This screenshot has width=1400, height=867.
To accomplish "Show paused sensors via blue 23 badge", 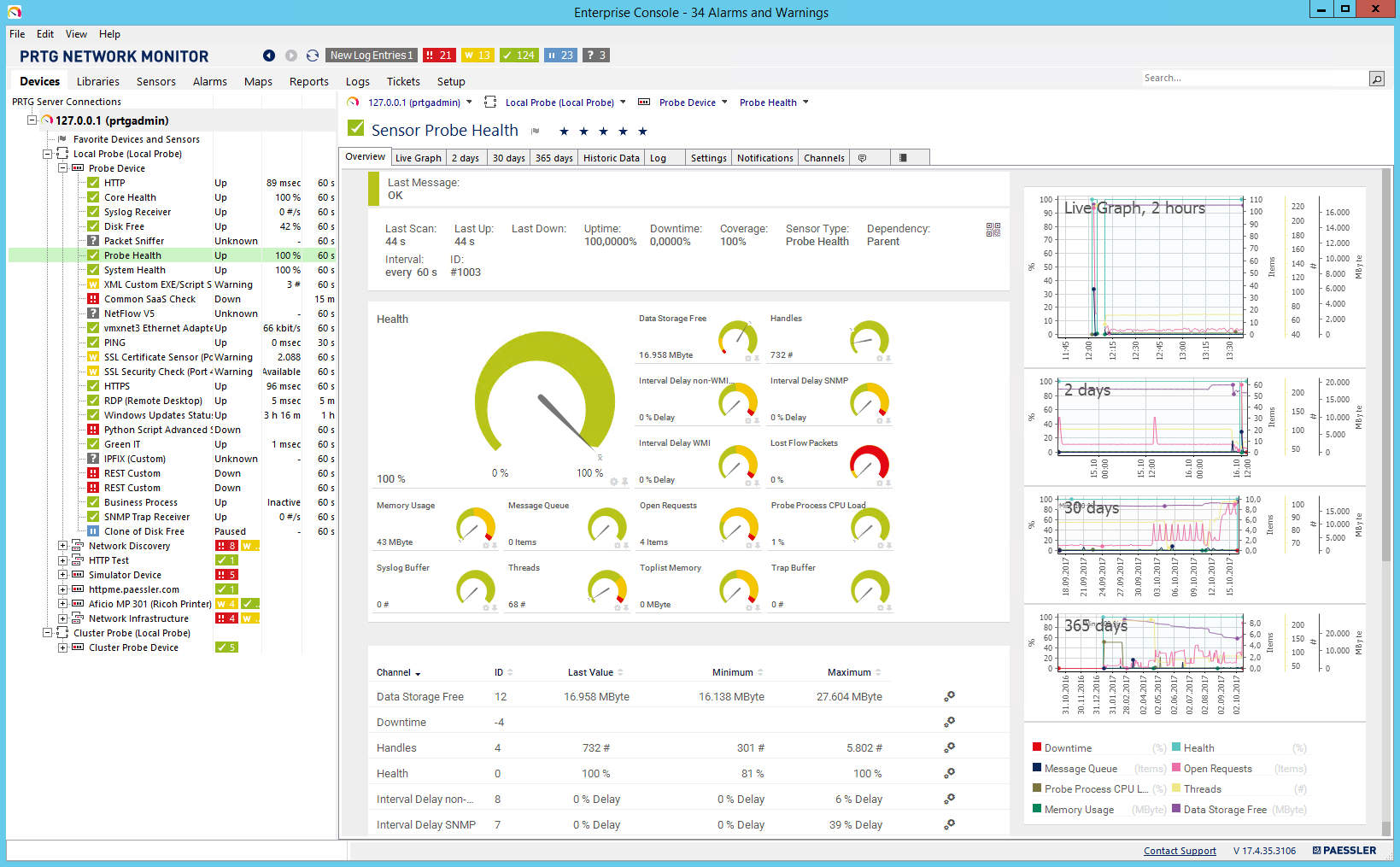I will point(560,56).
